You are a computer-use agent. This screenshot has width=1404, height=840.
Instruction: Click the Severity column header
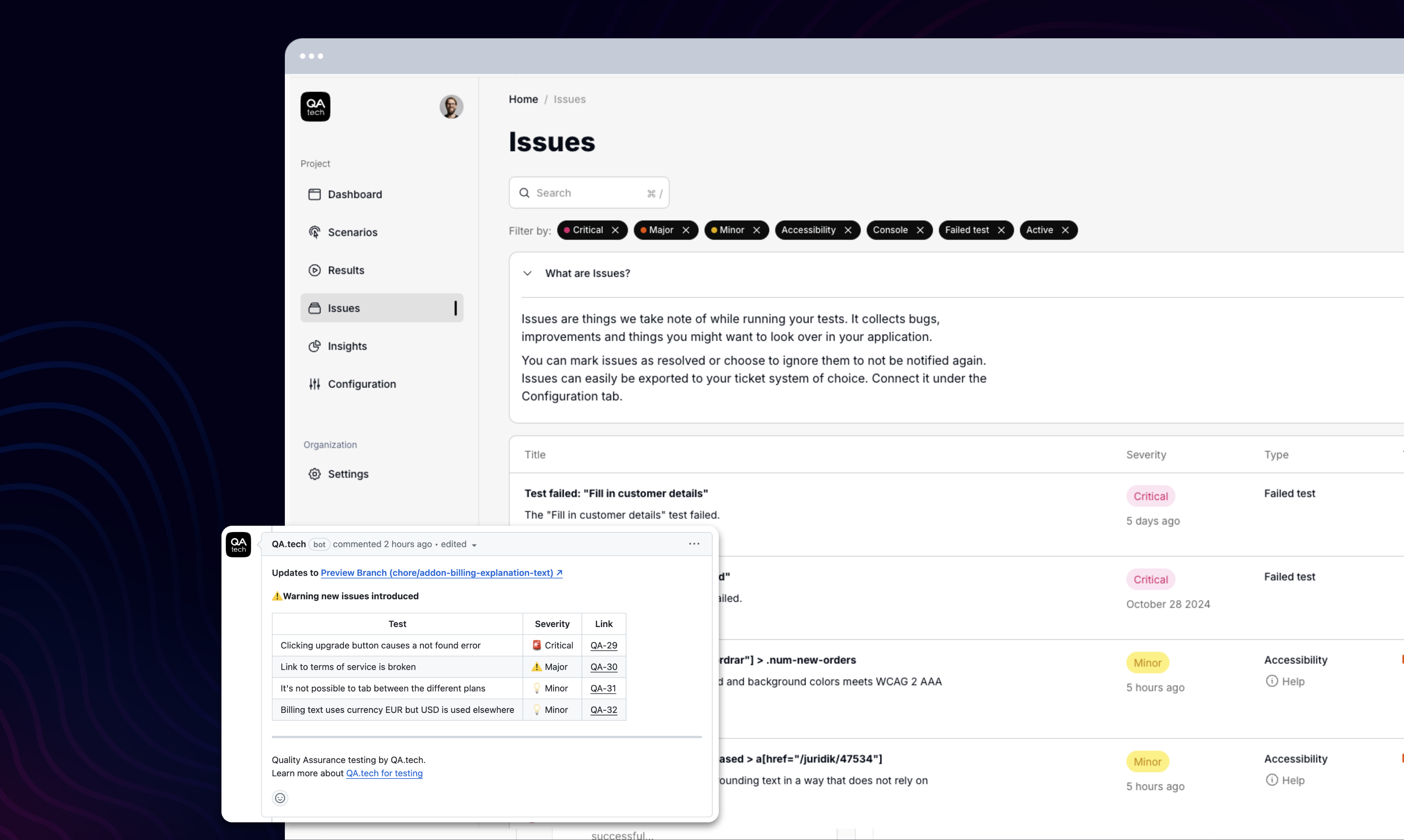tap(1146, 455)
